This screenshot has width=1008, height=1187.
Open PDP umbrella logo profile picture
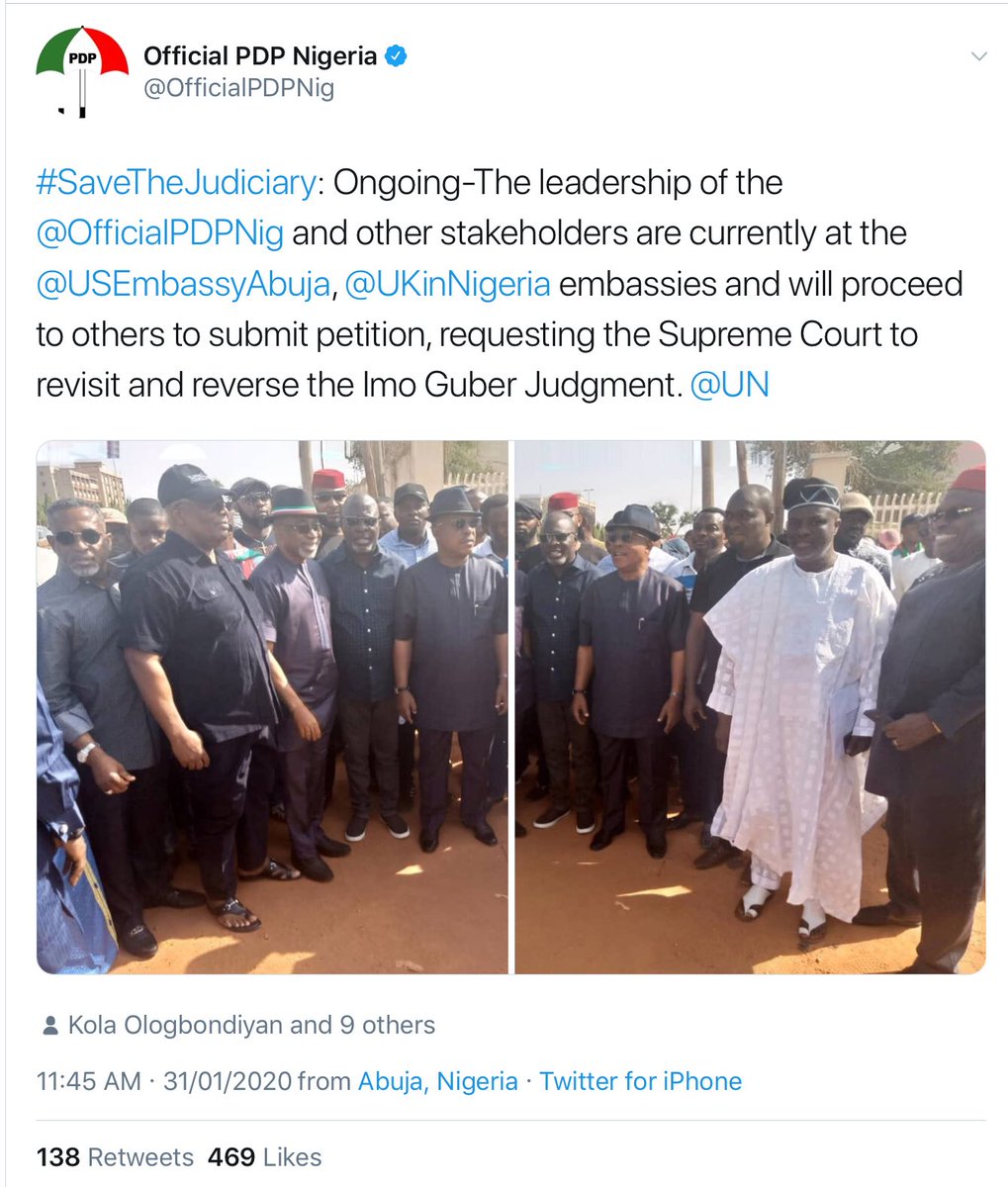click(x=82, y=71)
